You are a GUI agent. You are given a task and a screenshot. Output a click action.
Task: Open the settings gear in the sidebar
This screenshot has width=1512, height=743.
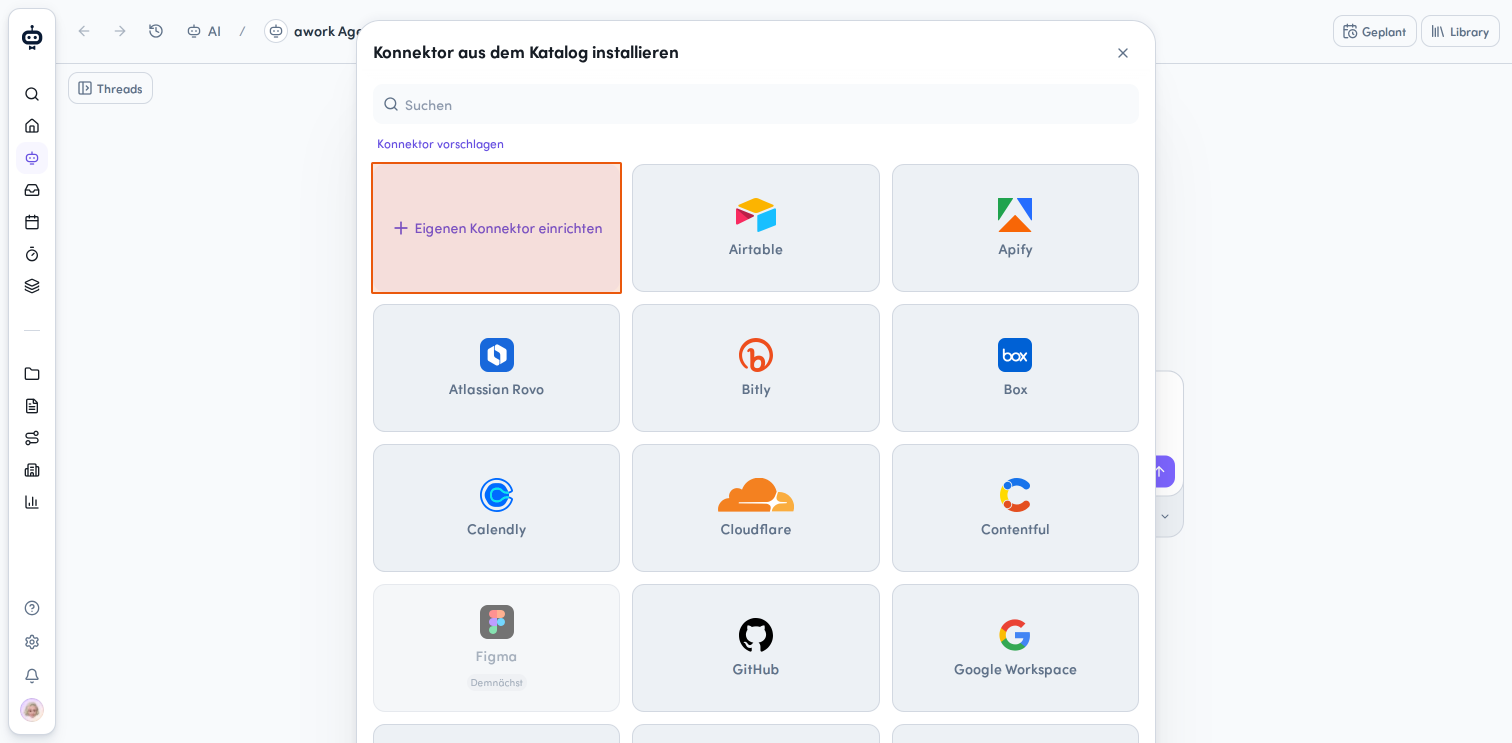[32, 642]
